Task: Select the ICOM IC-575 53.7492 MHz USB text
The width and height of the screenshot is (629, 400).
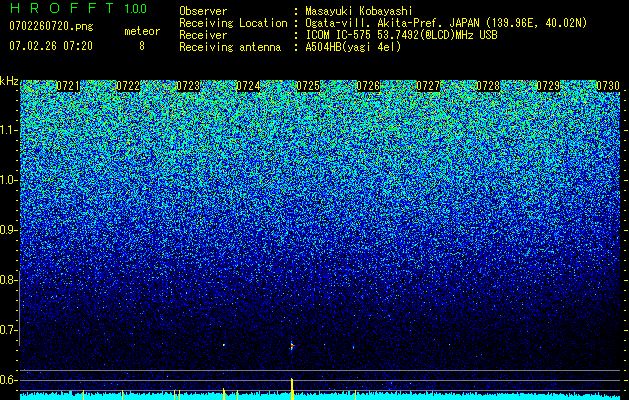Action: click(402, 35)
